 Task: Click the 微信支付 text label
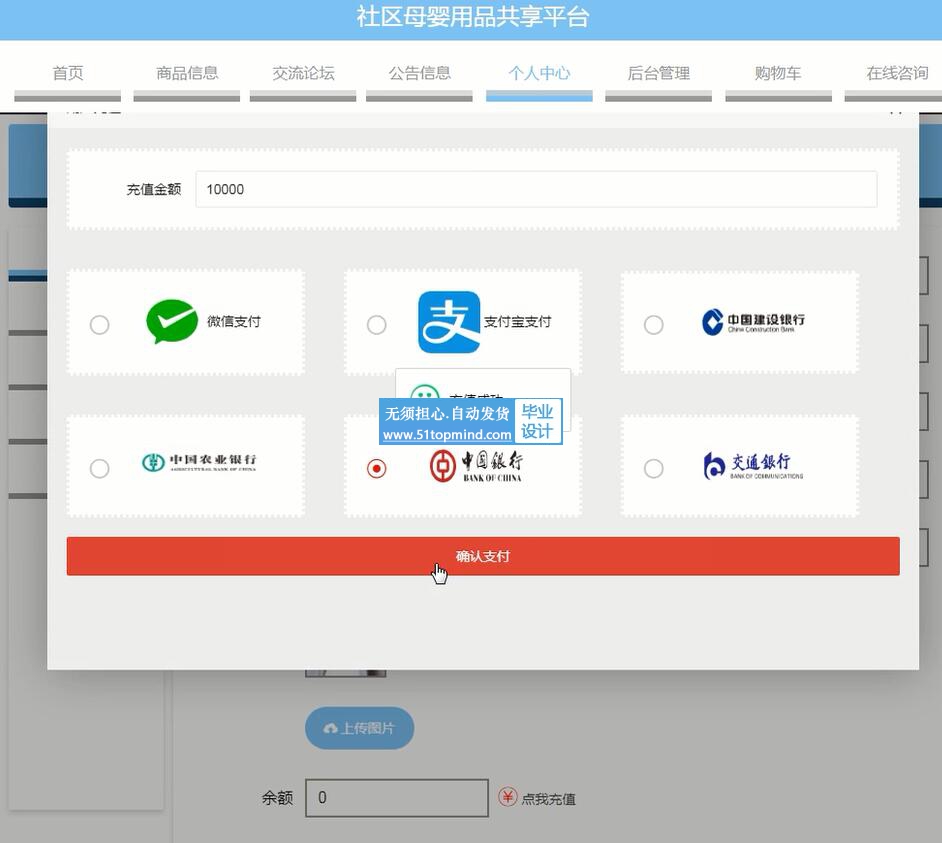(234, 321)
